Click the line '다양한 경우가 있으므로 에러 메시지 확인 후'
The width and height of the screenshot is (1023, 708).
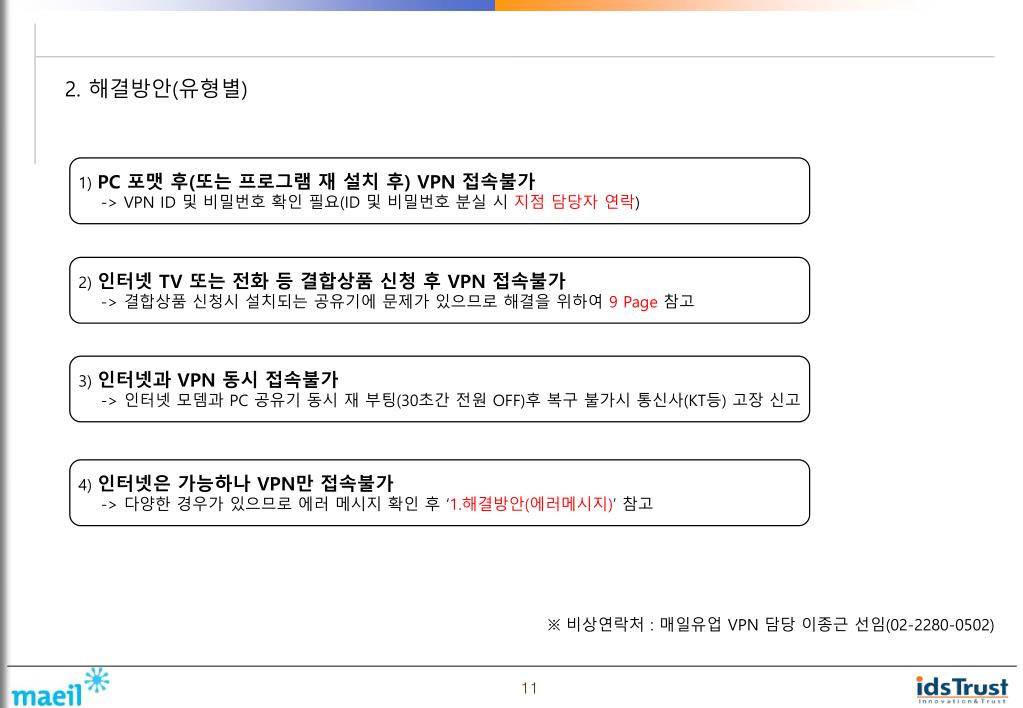[282, 504]
